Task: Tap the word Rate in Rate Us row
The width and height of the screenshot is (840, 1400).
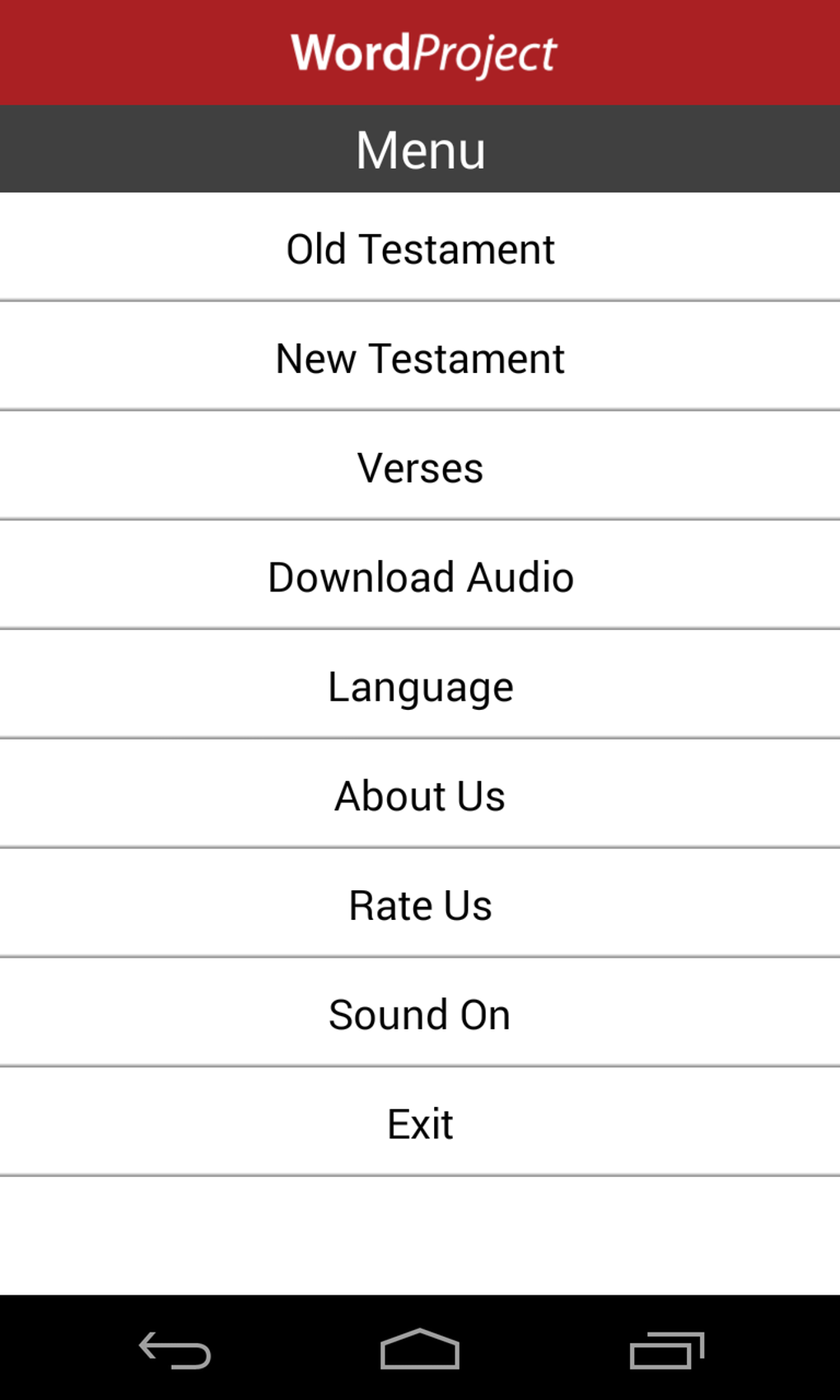Action: tap(390, 906)
